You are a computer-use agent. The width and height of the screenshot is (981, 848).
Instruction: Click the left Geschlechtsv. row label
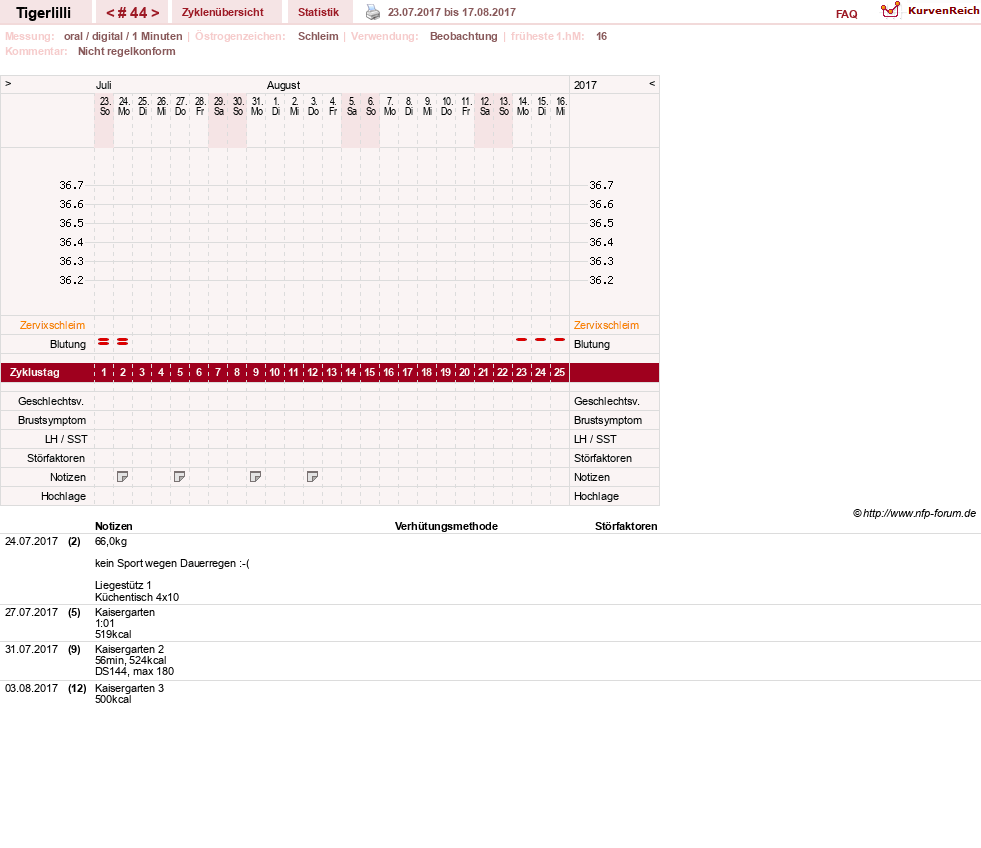tap(51, 401)
